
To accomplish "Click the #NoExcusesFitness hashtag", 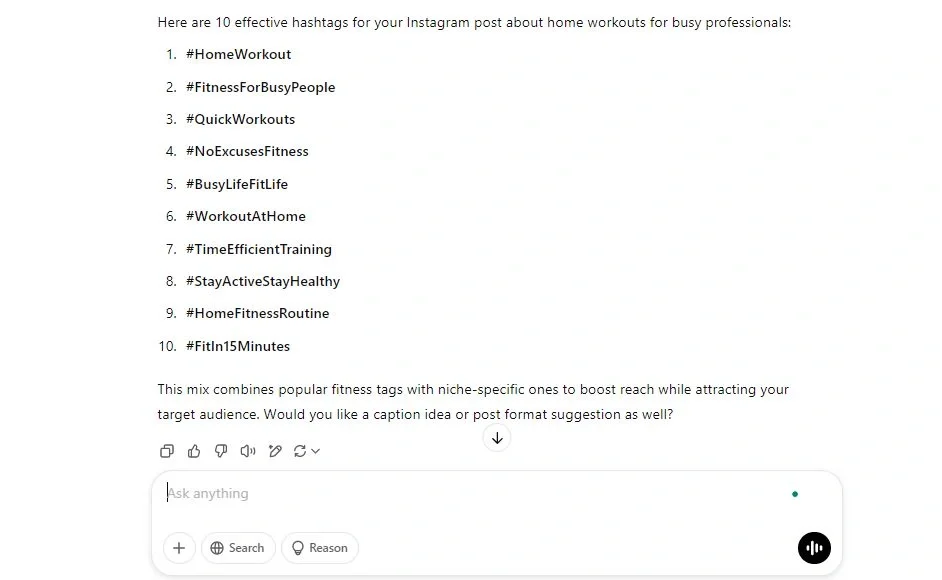I will point(247,151).
